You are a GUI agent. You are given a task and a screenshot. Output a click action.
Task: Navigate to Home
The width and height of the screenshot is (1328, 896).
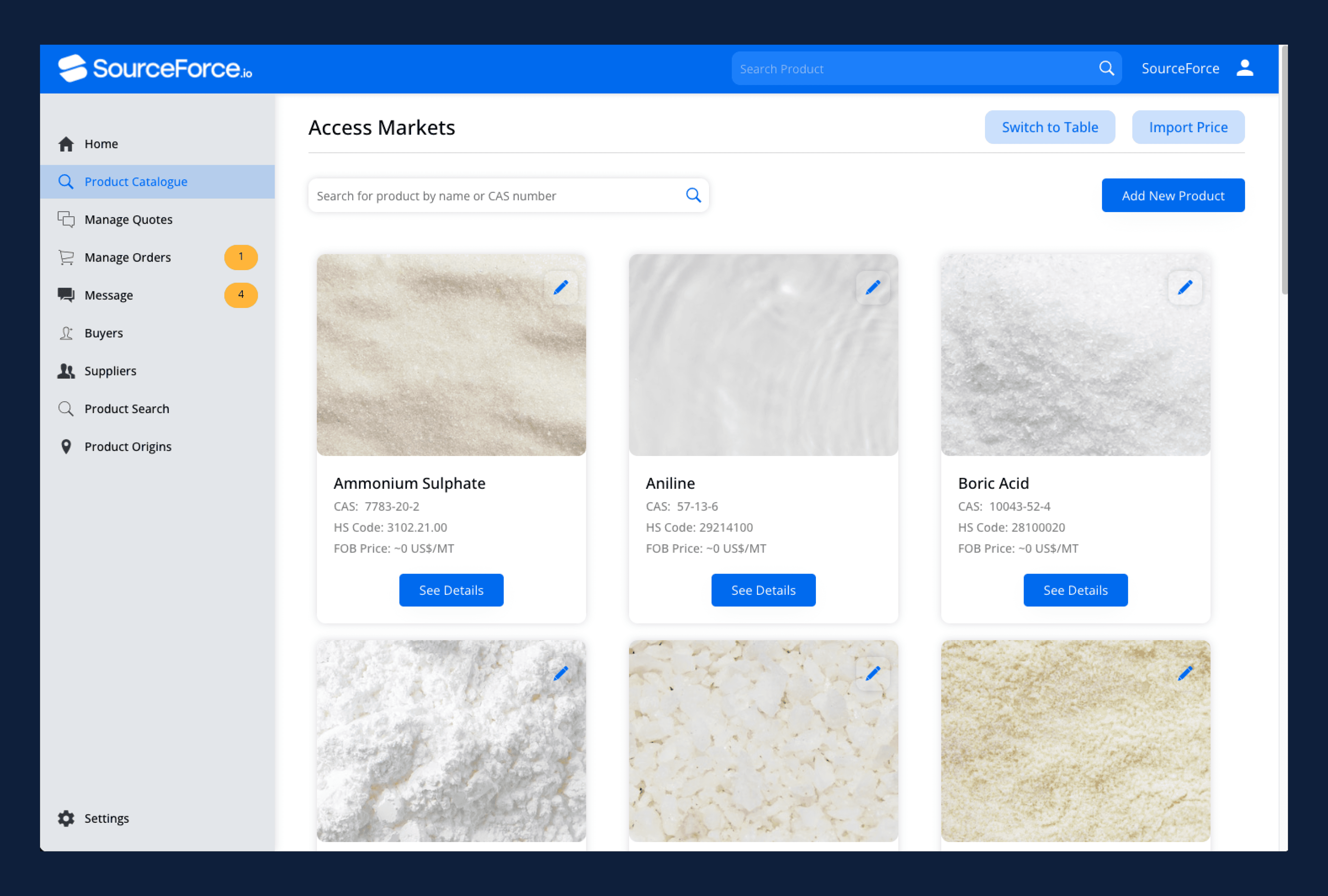coord(101,144)
